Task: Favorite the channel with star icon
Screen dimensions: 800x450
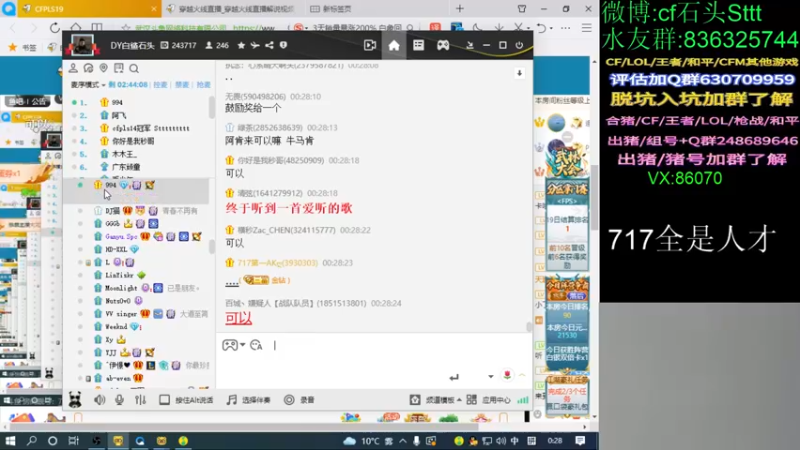Action: [241, 45]
